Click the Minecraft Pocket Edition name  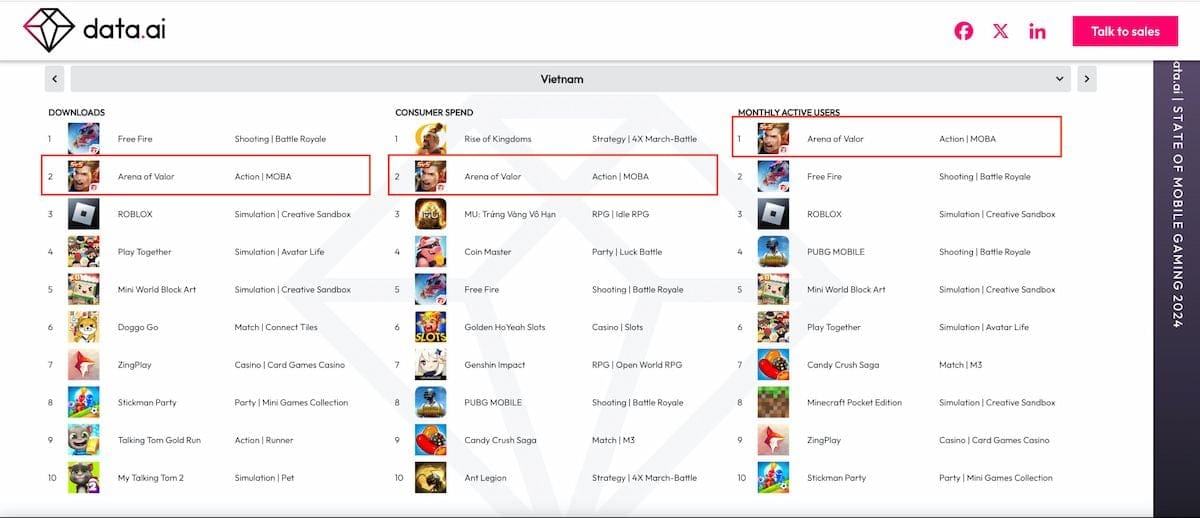[x=854, y=402]
